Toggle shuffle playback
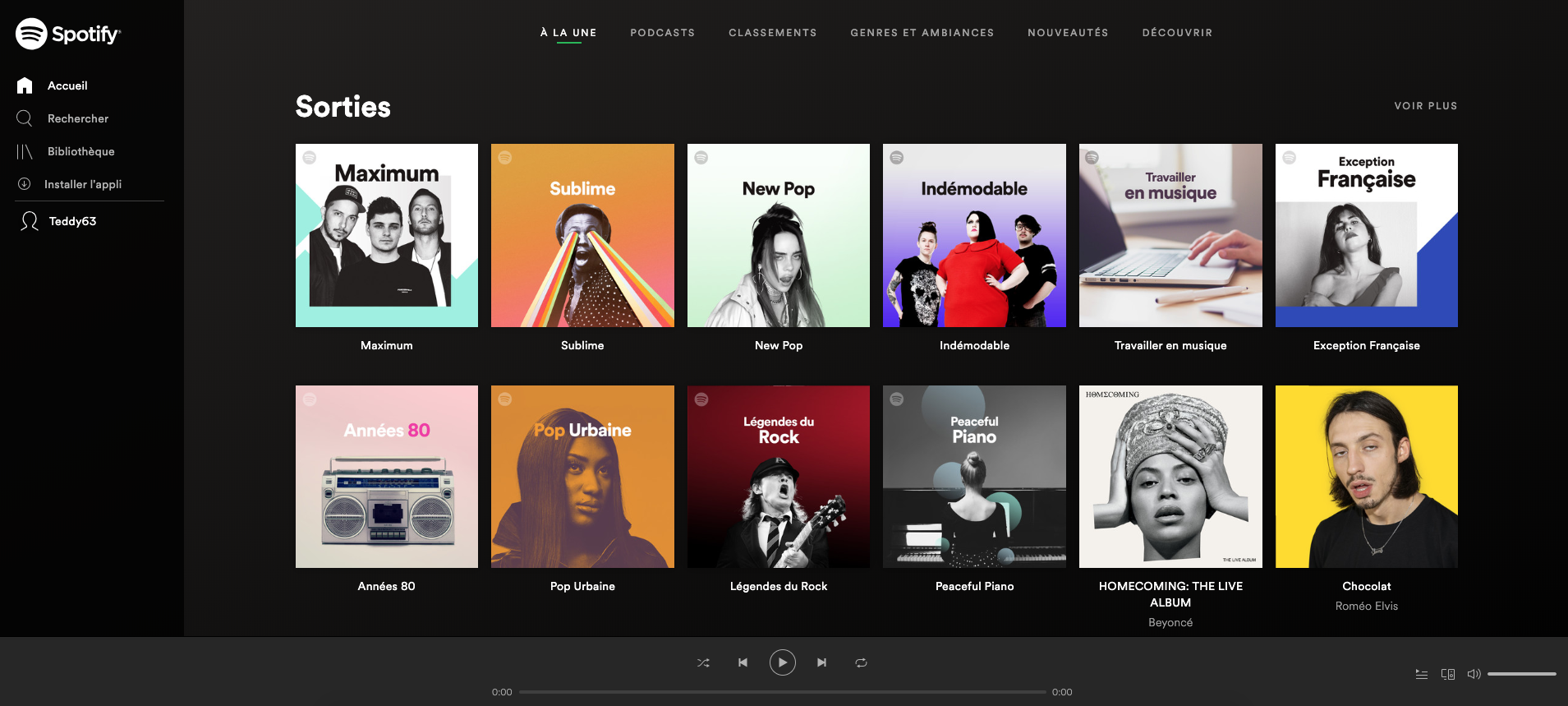Viewport: 1568px width, 706px height. (x=703, y=662)
